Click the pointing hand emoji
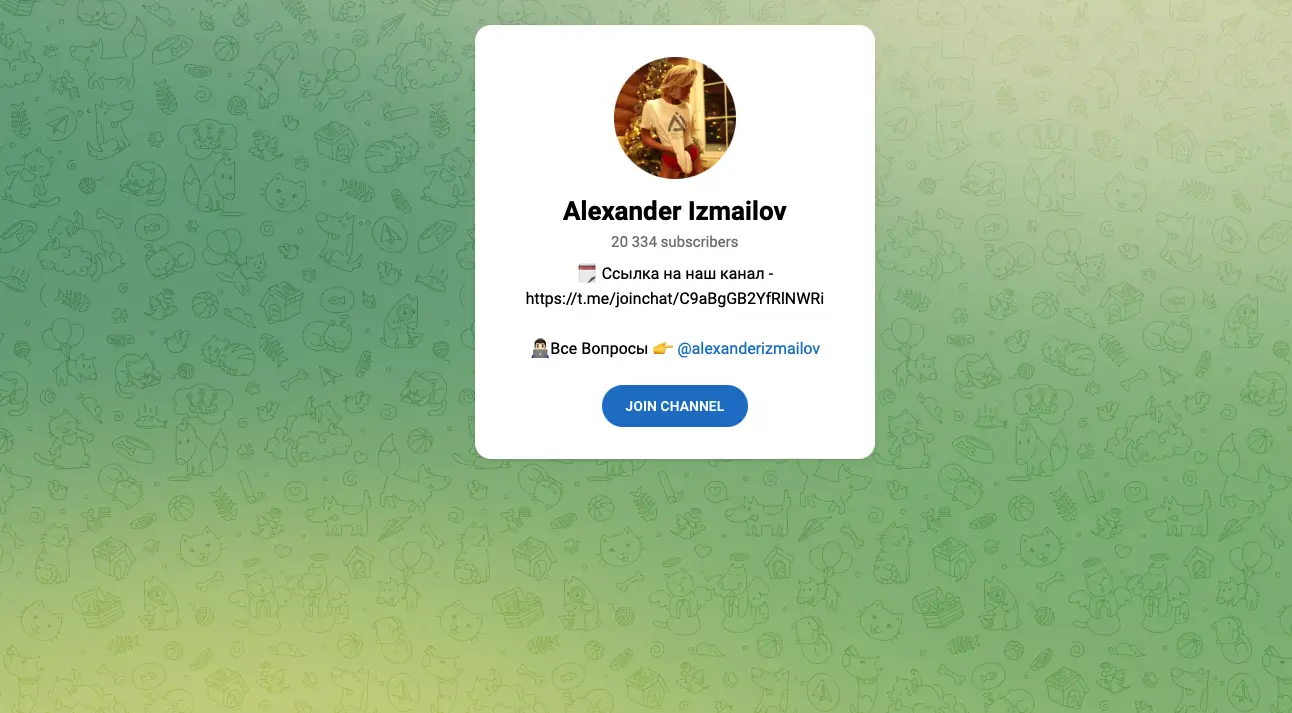Viewport: 1292px width, 713px height. pyautogui.click(x=662, y=349)
